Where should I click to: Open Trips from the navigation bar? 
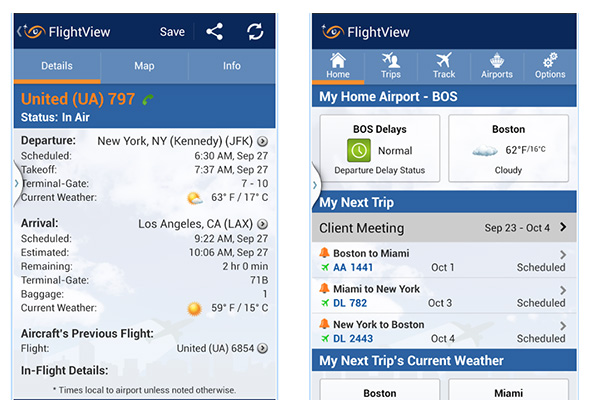[391, 65]
